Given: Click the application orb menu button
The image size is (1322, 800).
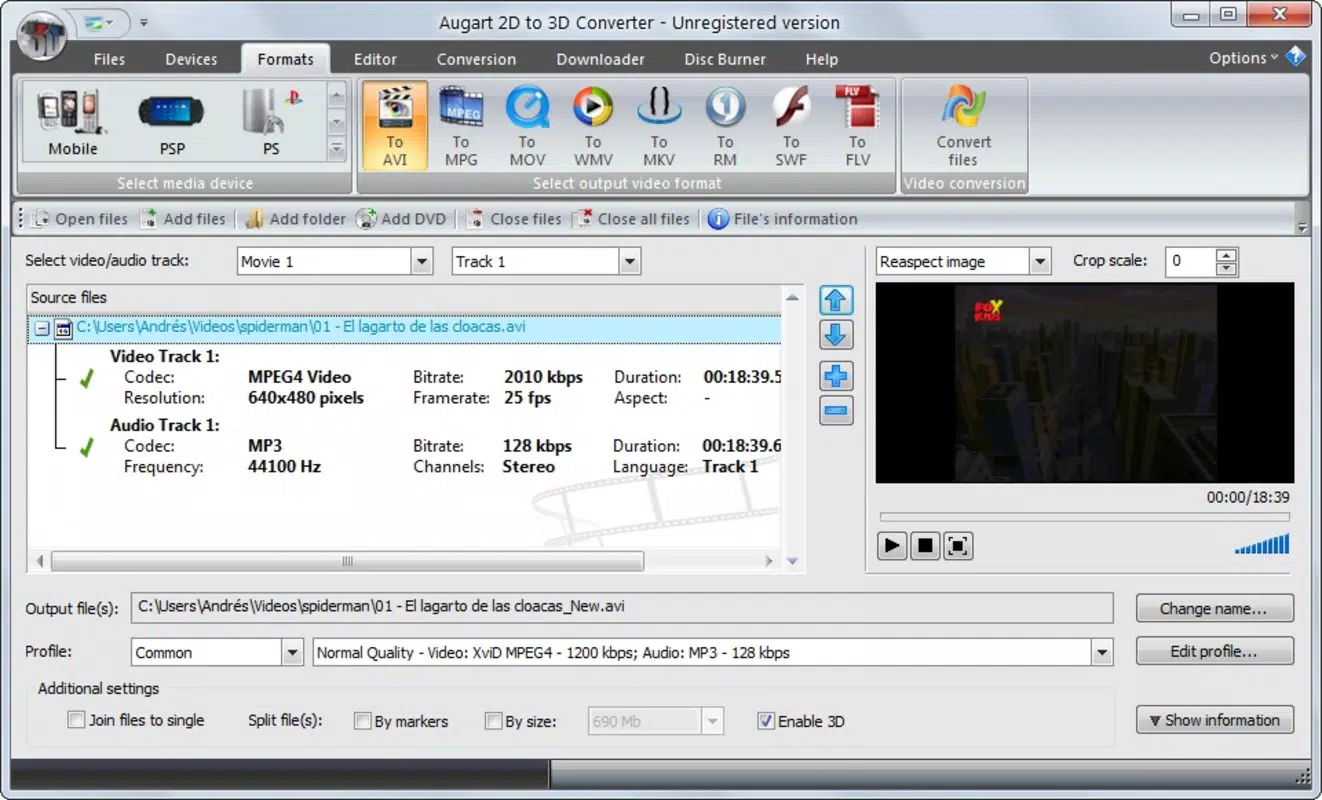Looking at the screenshot, I should point(40,37).
